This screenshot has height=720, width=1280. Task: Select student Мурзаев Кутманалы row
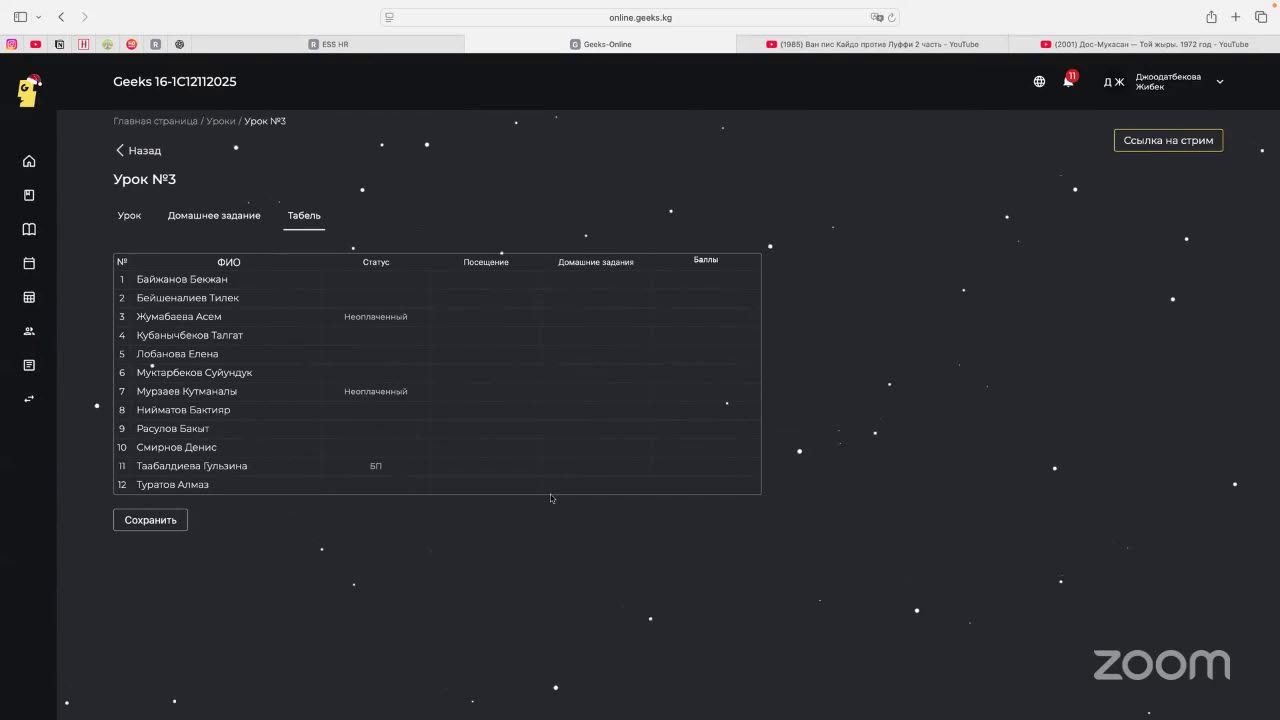[x=437, y=391]
